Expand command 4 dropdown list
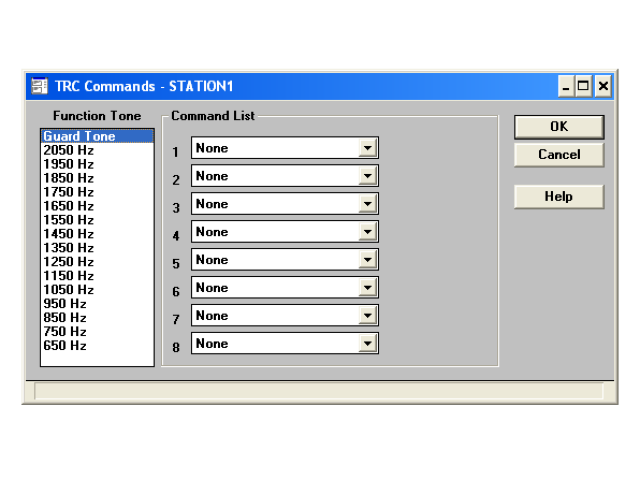 pyautogui.click(x=368, y=232)
